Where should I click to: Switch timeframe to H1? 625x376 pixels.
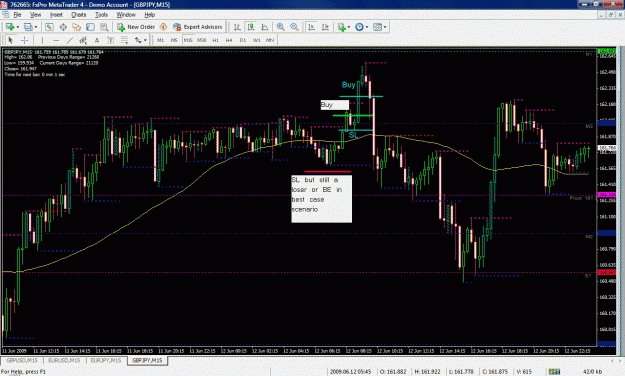tap(216, 40)
